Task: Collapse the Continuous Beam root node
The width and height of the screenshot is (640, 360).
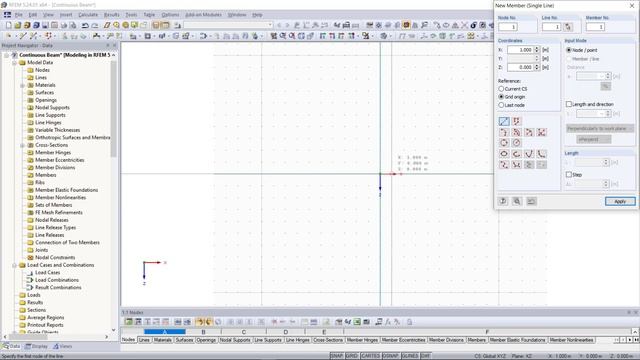Action: [x=7, y=55]
